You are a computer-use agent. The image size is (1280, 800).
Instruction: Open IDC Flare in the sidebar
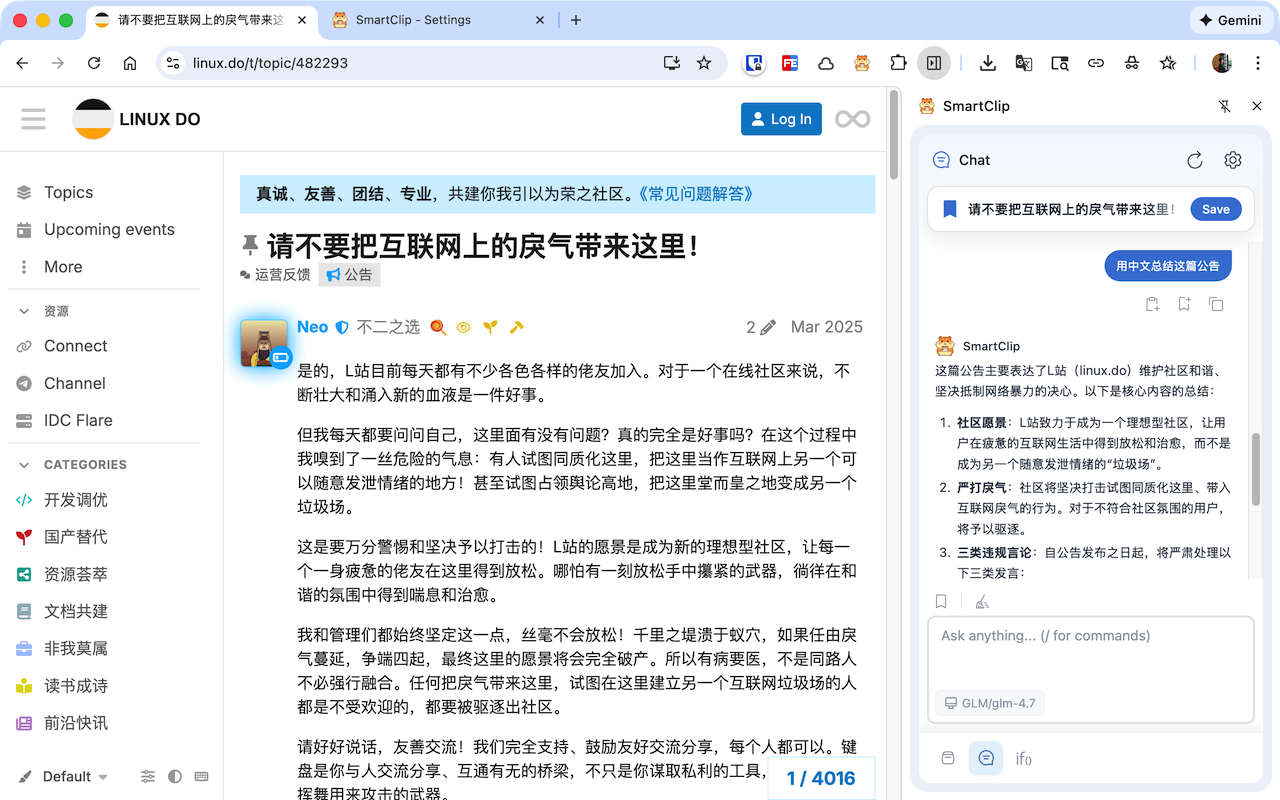pyautogui.click(x=78, y=420)
